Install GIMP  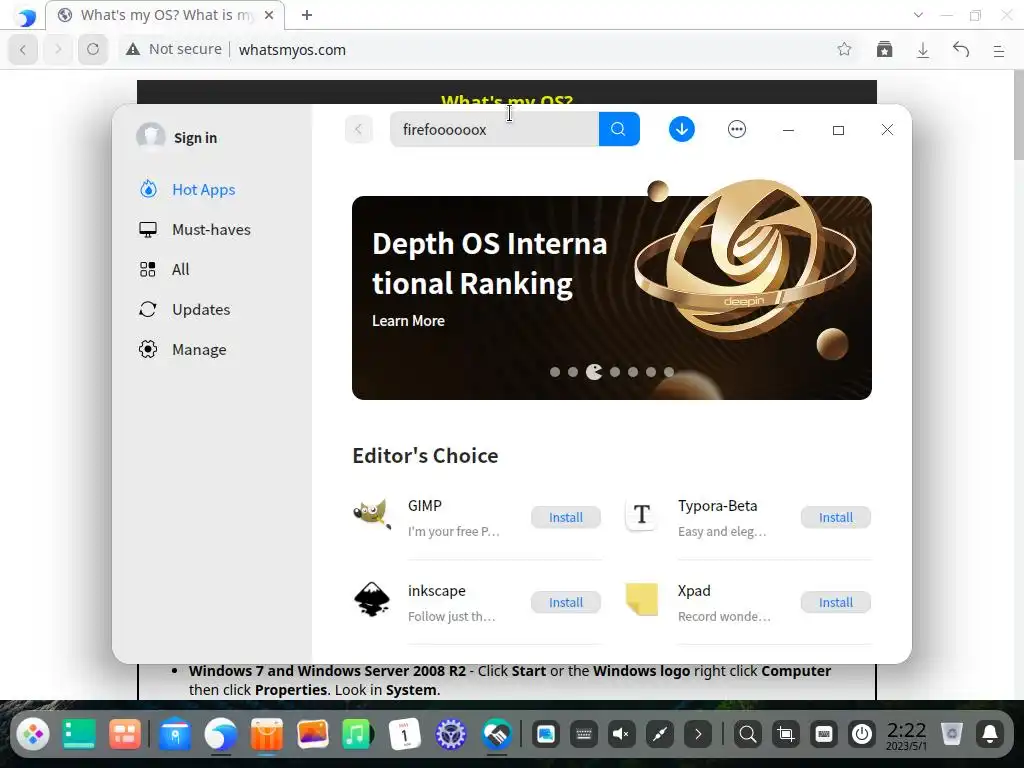[566, 517]
